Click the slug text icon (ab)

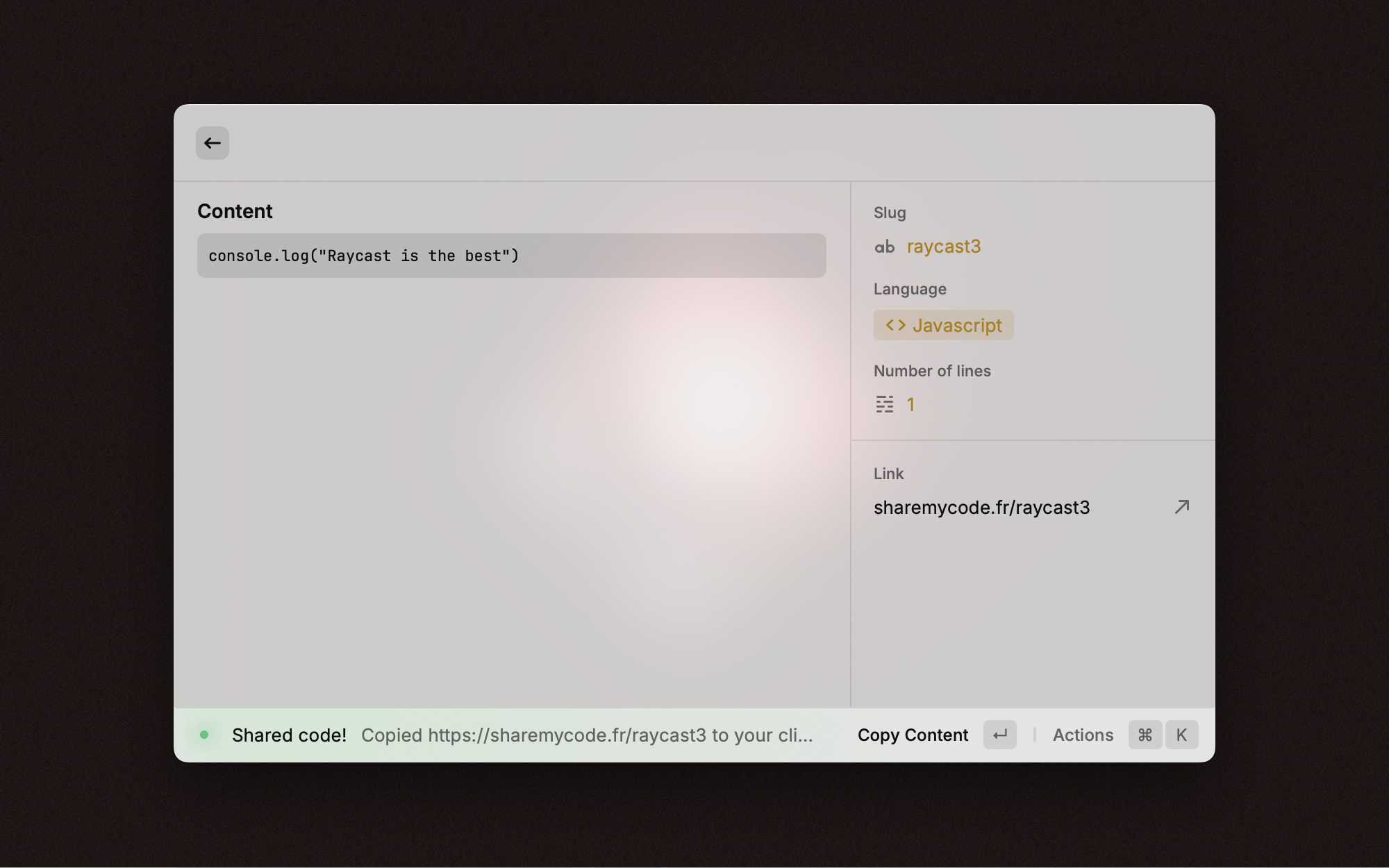click(883, 245)
